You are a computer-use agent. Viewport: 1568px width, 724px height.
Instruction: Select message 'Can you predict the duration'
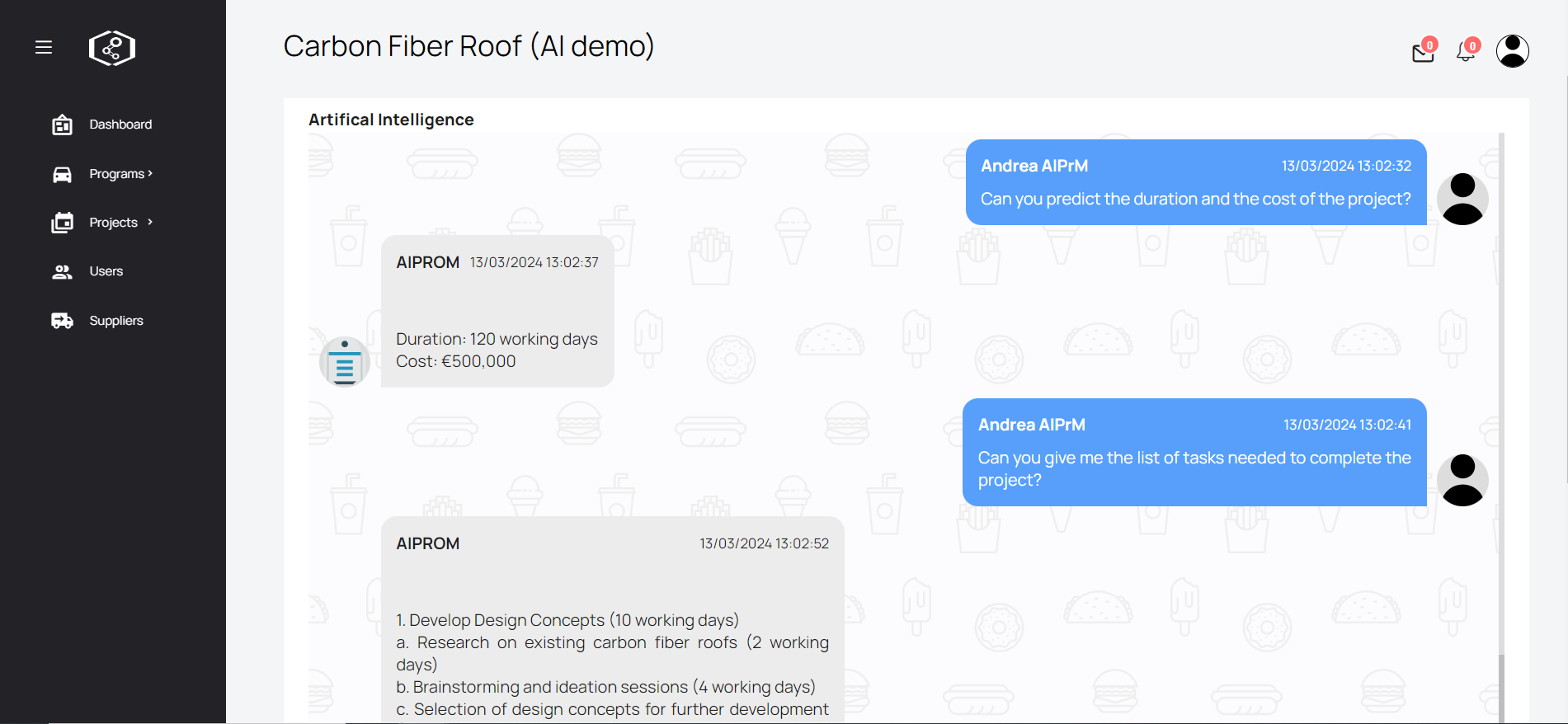click(1195, 199)
